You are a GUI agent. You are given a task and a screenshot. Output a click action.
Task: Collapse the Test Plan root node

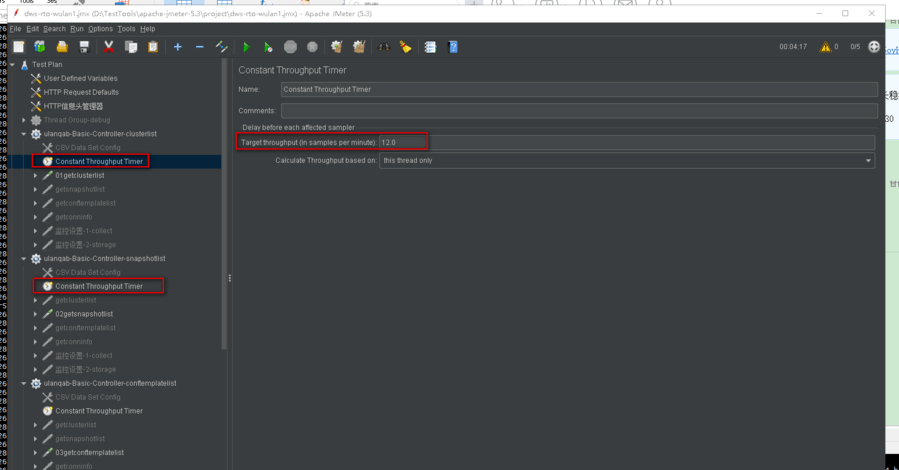13,65
